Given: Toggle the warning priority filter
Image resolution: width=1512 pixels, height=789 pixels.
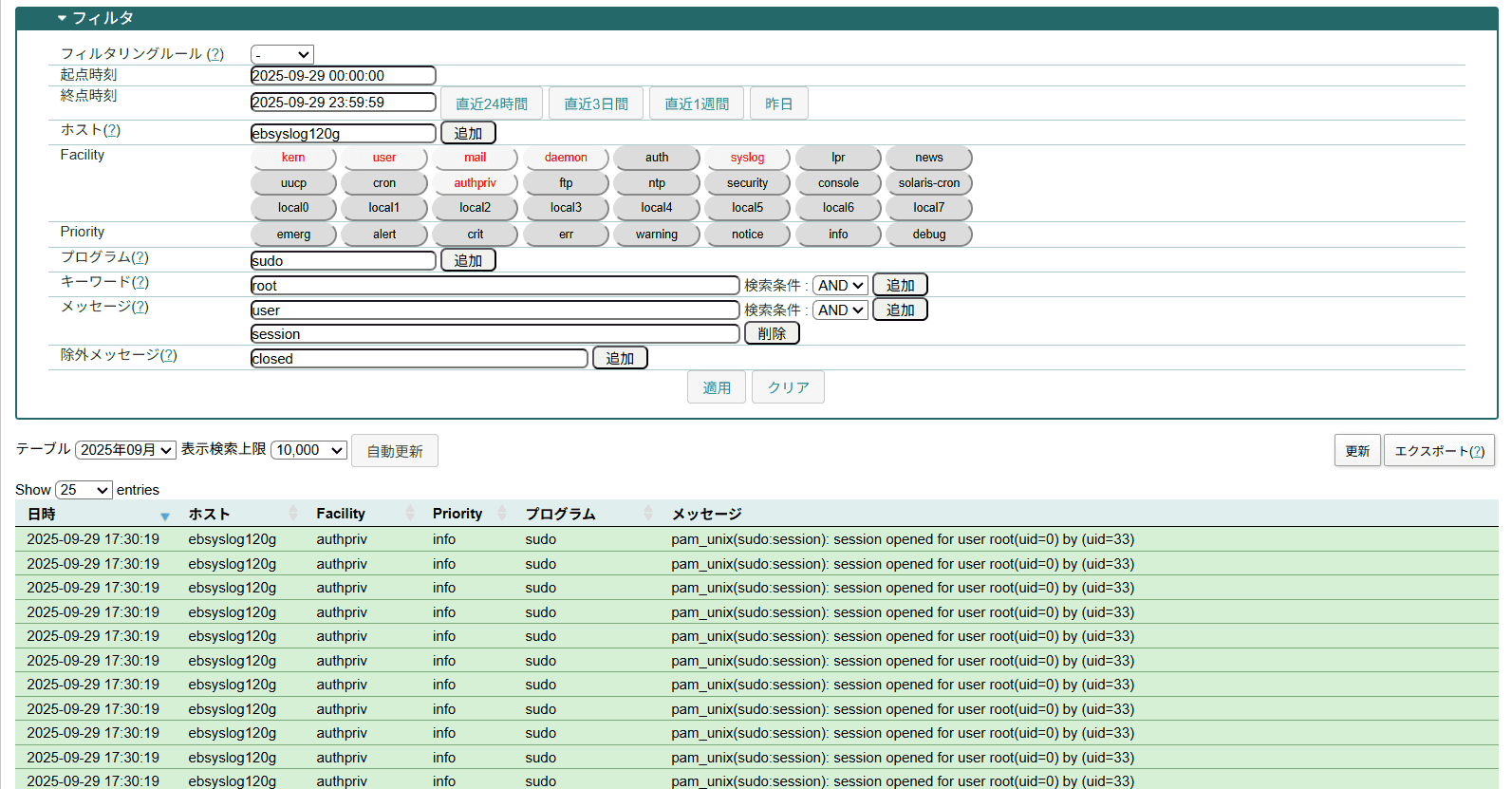Looking at the screenshot, I should click(656, 235).
